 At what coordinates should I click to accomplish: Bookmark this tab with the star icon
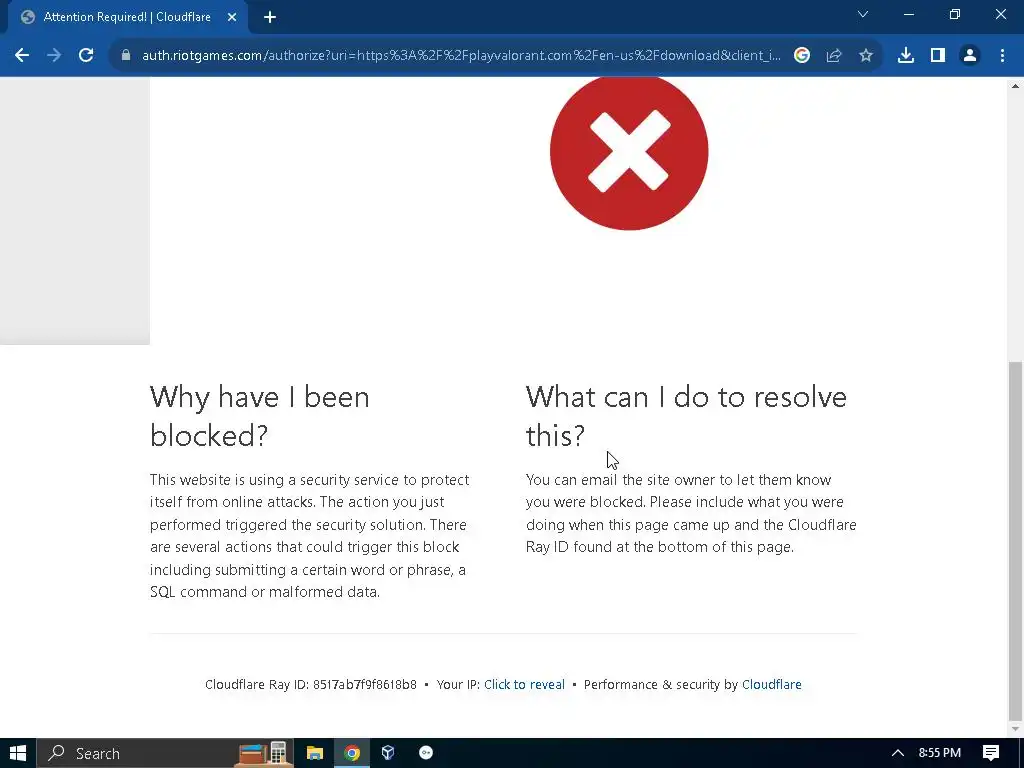click(866, 56)
